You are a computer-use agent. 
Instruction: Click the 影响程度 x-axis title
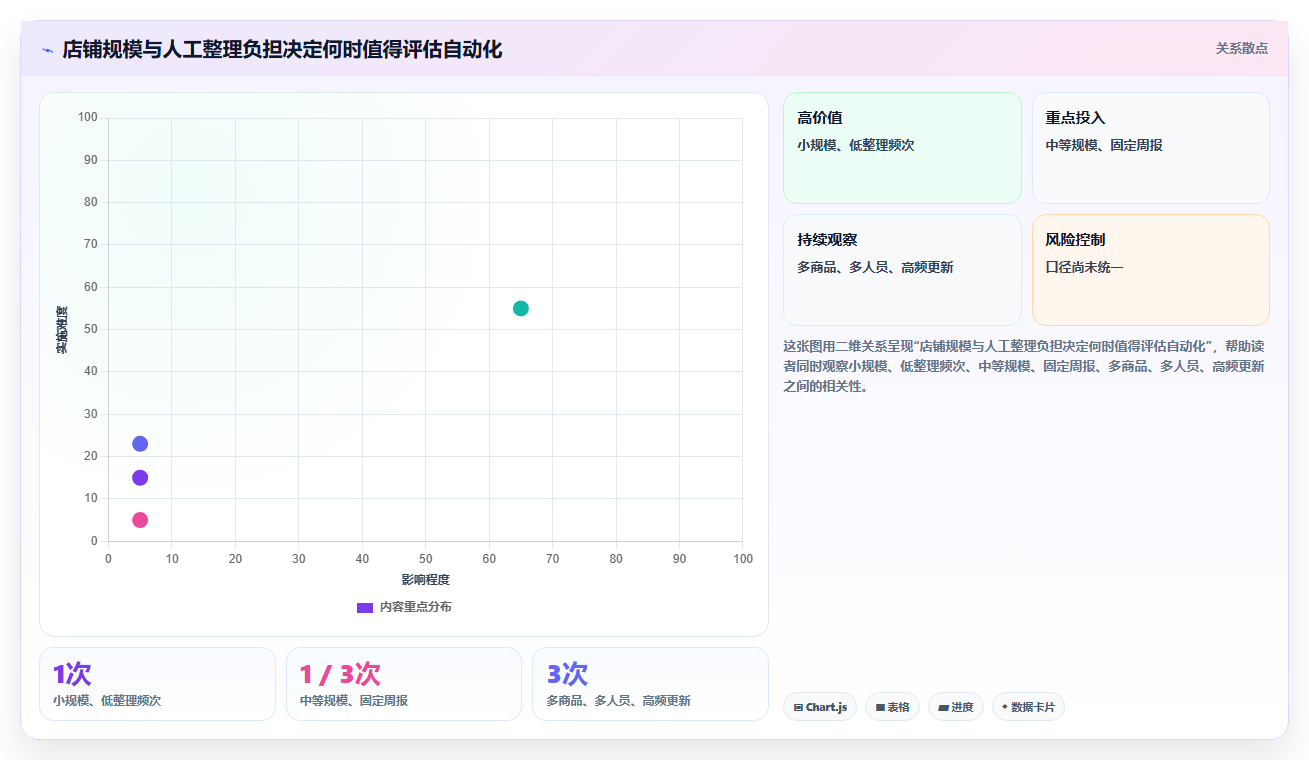click(x=425, y=580)
